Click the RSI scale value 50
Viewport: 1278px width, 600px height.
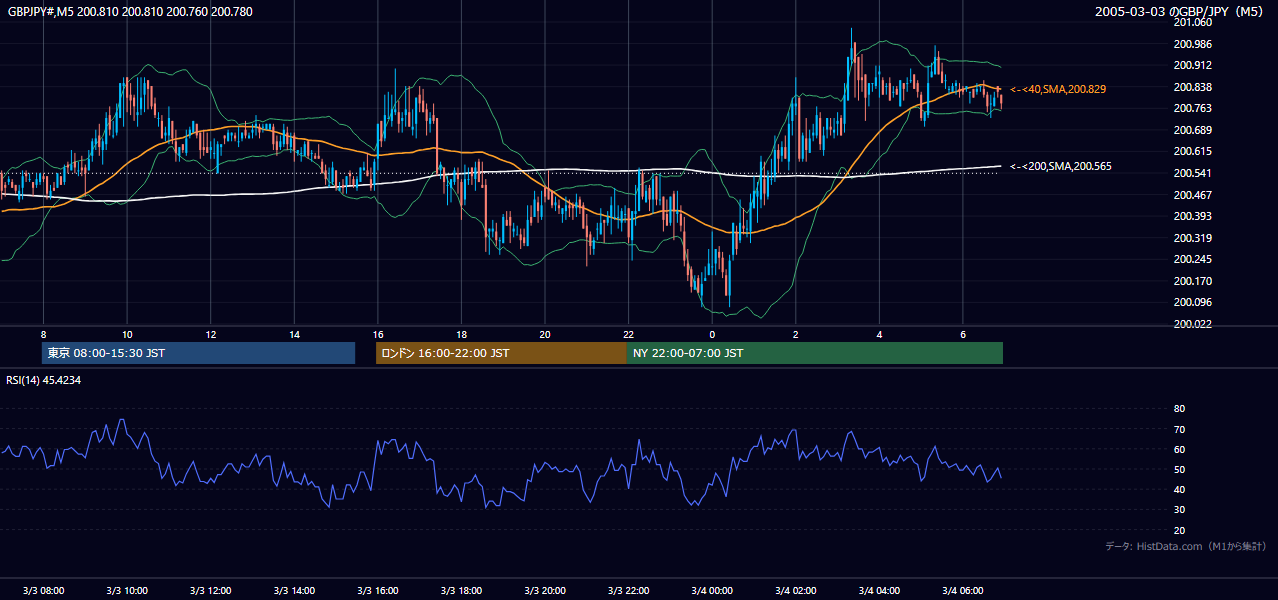1180,469
